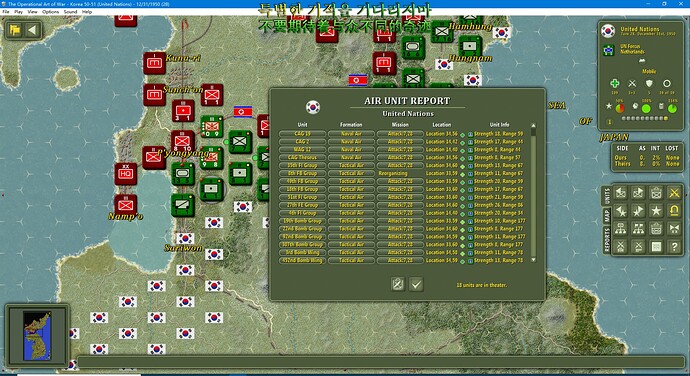Click the Mission button for 51st FI Group

pos(400,197)
